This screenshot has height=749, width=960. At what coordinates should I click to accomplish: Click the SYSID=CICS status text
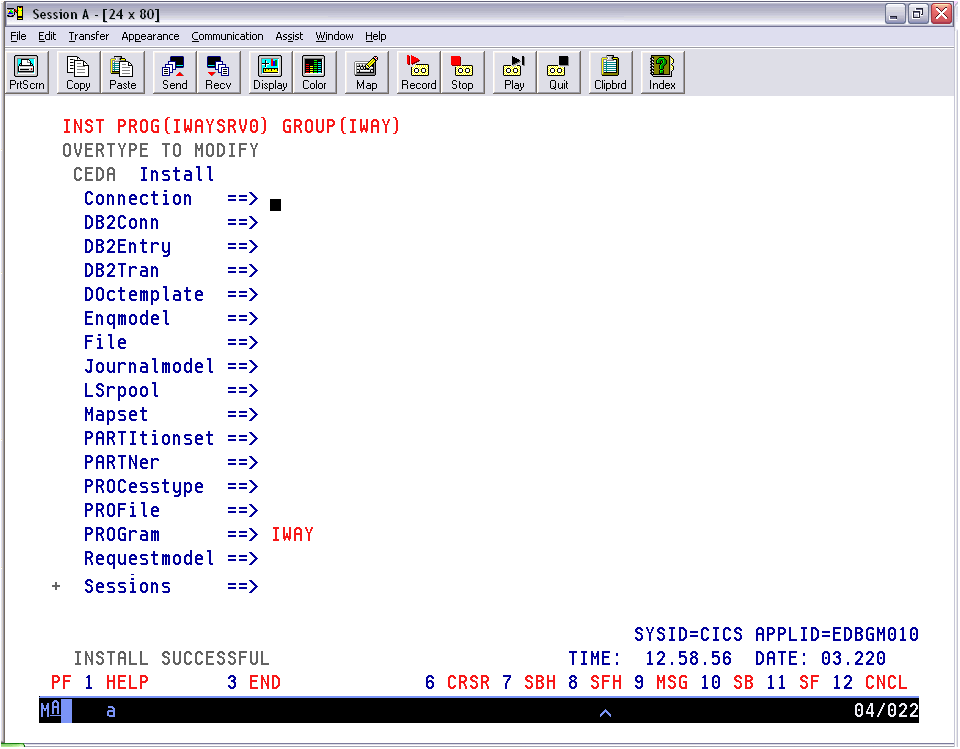click(x=688, y=634)
